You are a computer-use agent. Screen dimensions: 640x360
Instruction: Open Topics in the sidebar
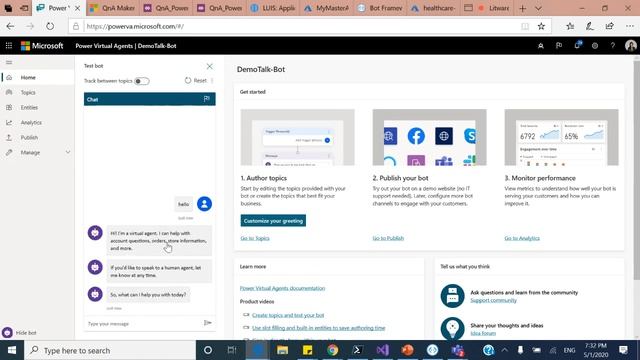click(x=28, y=93)
